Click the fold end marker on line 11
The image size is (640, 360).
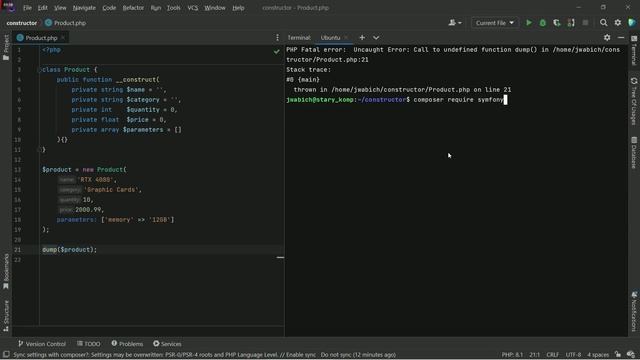tap(39, 150)
